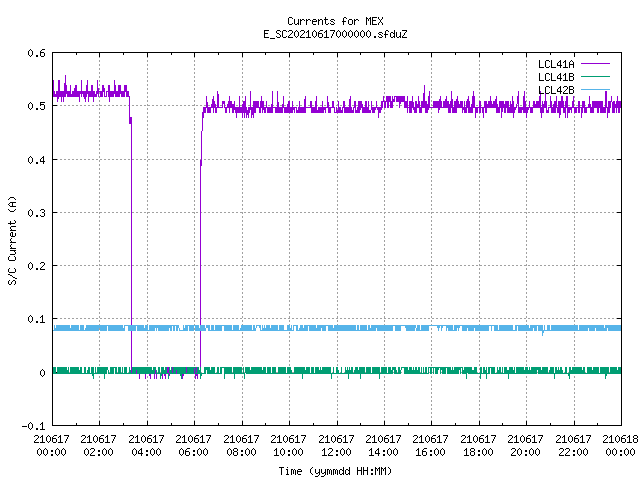The image size is (640, 480).
Task: Click the 210617 00:00 x-axis tick label
Action: [51, 445]
